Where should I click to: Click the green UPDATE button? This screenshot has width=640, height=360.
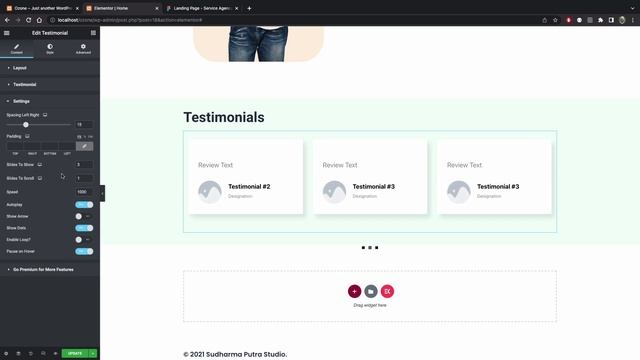coord(75,353)
